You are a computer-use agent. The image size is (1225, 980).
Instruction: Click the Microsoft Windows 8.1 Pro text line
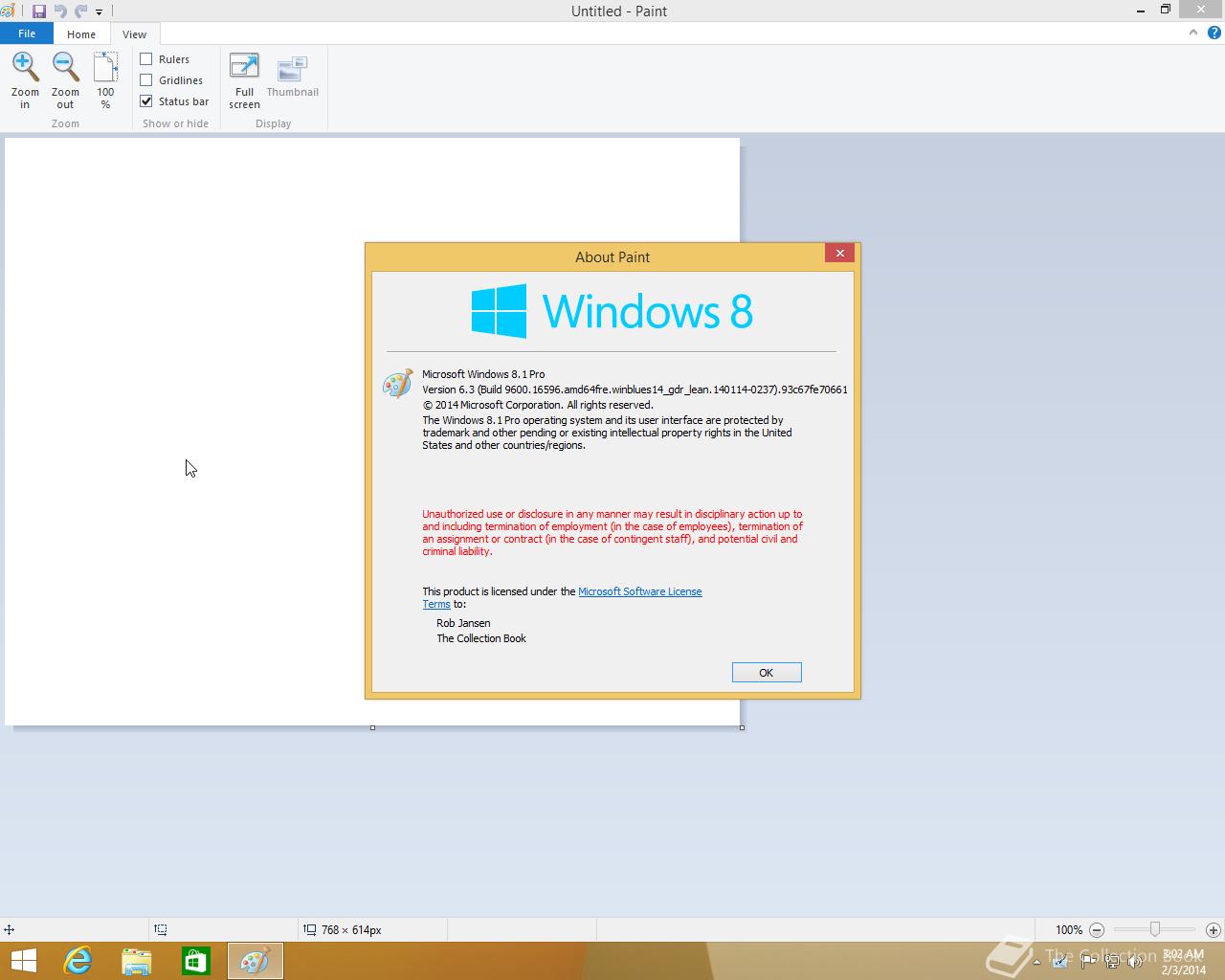pyautogui.click(x=483, y=374)
